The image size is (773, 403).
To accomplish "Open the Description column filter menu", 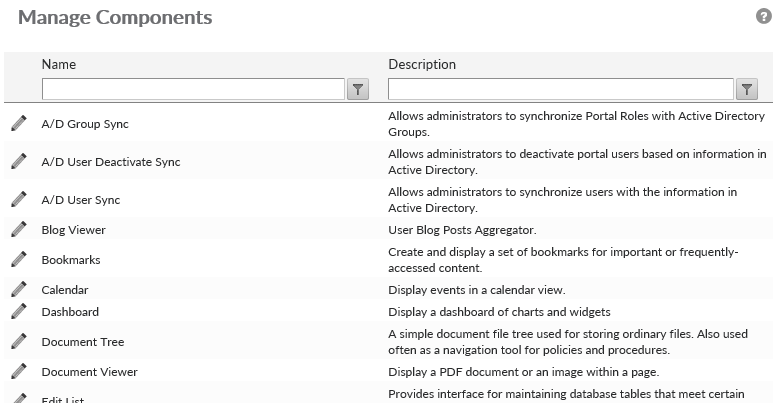I will click(x=746, y=90).
